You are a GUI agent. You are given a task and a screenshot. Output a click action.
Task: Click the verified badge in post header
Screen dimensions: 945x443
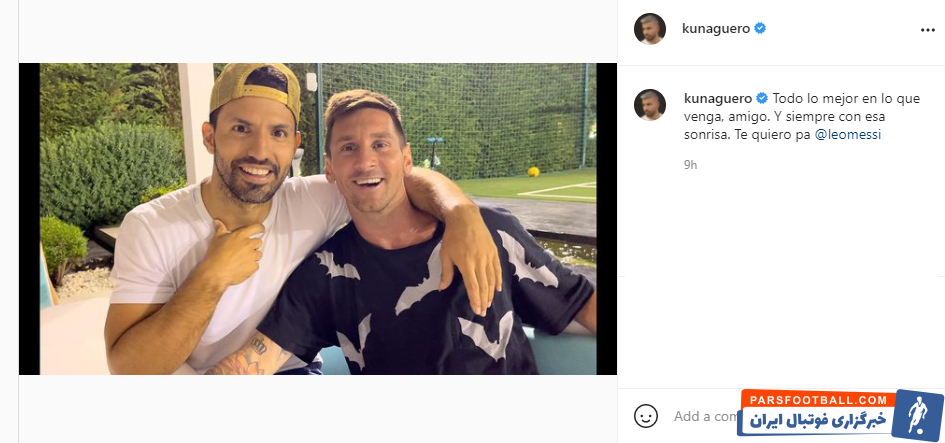pyautogui.click(x=761, y=29)
